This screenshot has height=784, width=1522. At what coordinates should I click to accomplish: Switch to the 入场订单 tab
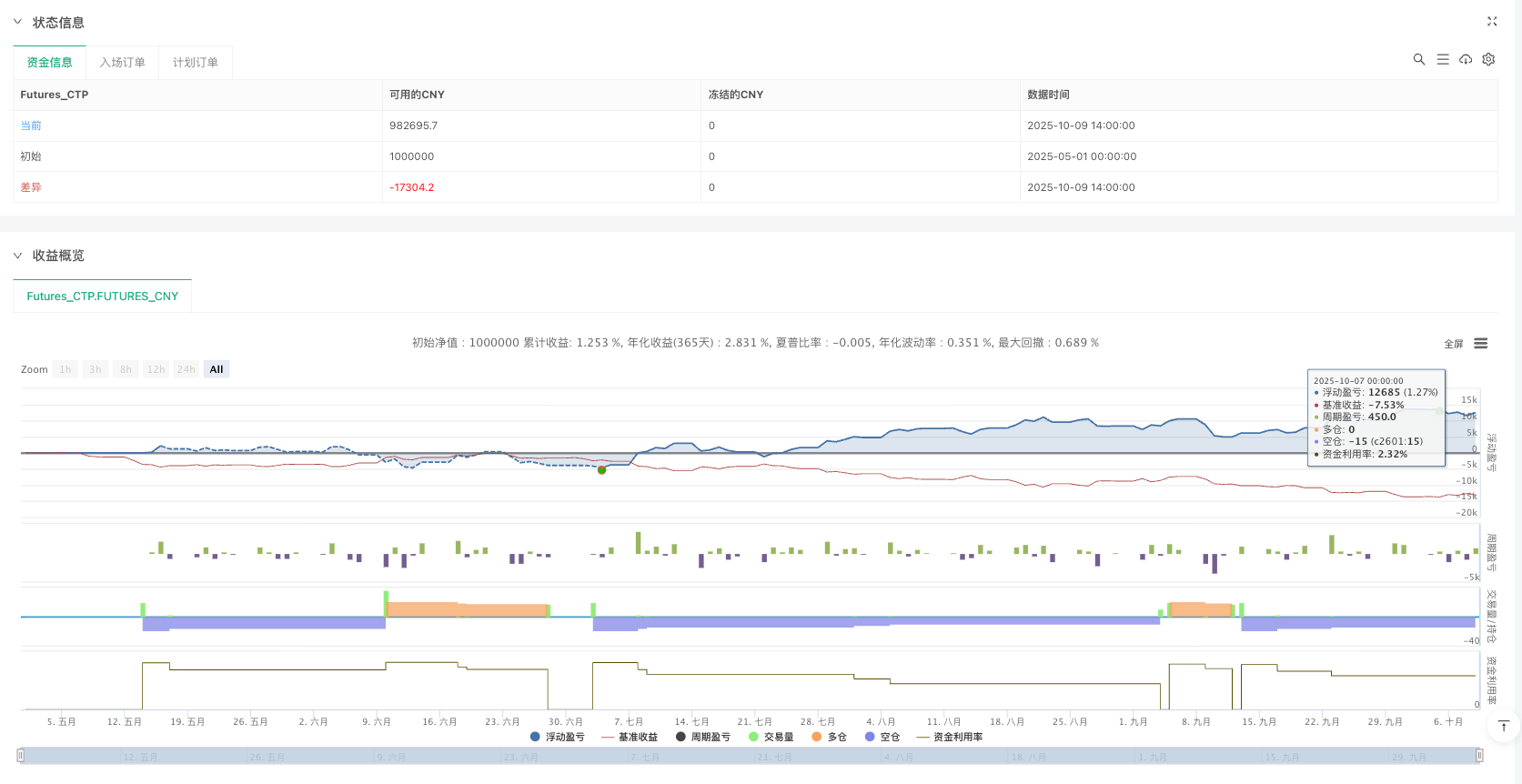[x=122, y=63]
